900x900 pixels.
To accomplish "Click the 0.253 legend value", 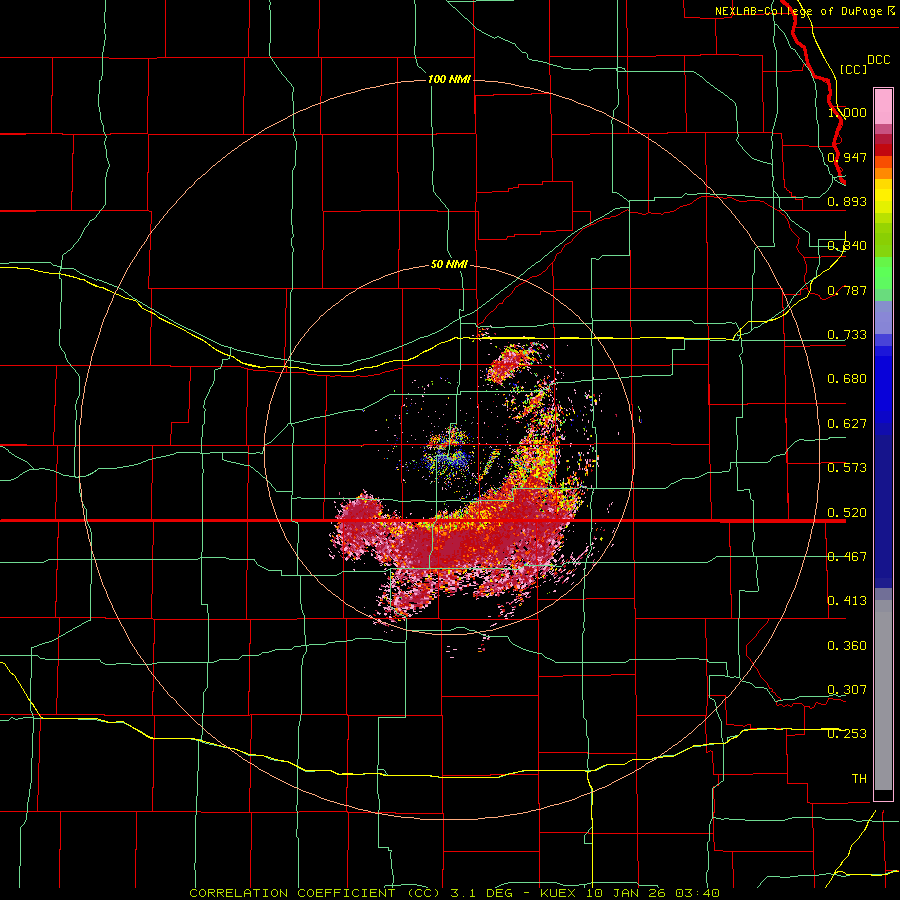I will coord(847,734).
